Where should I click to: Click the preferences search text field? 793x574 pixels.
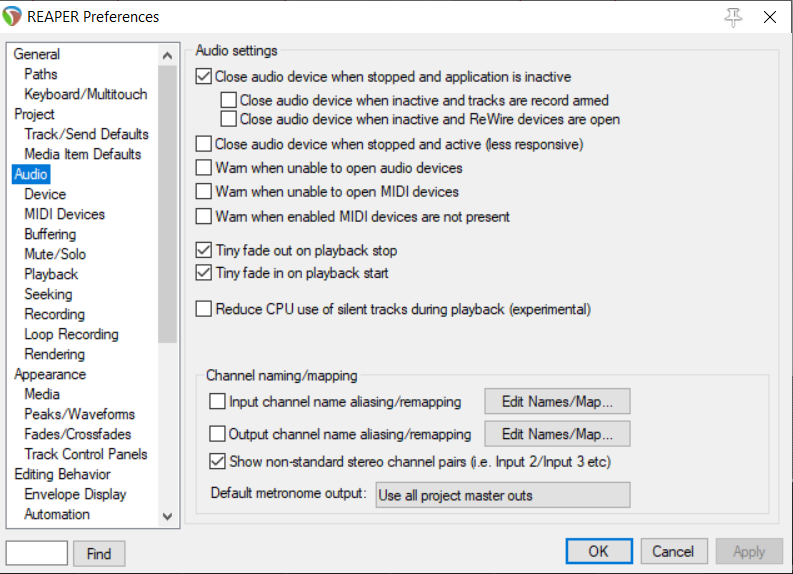tap(37, 553)
